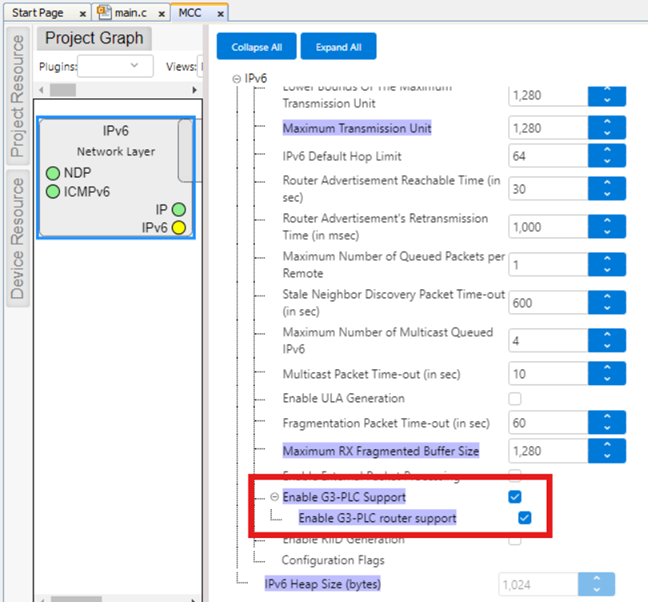648x602 pixels.
Task: Collapse the IPv6 tree node
Action: click(236, 79)
